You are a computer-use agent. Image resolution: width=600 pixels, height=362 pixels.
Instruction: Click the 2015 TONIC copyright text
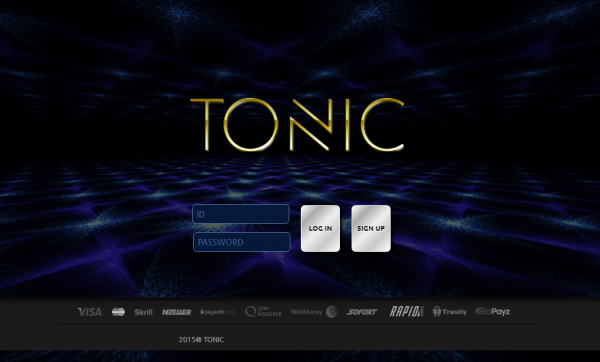(x=201, y=339)
